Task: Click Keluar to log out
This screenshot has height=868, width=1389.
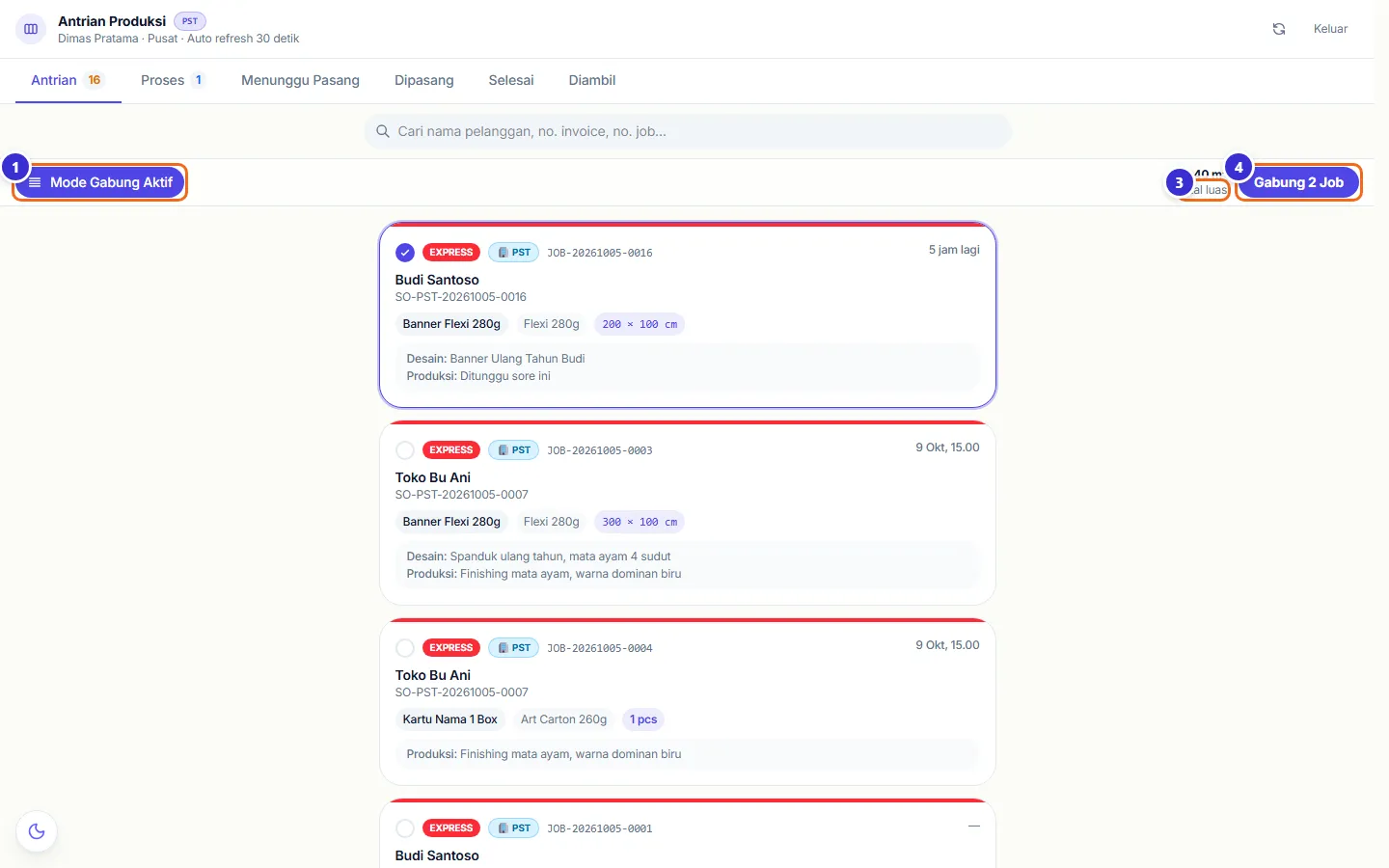Action: pos(1330,29)
